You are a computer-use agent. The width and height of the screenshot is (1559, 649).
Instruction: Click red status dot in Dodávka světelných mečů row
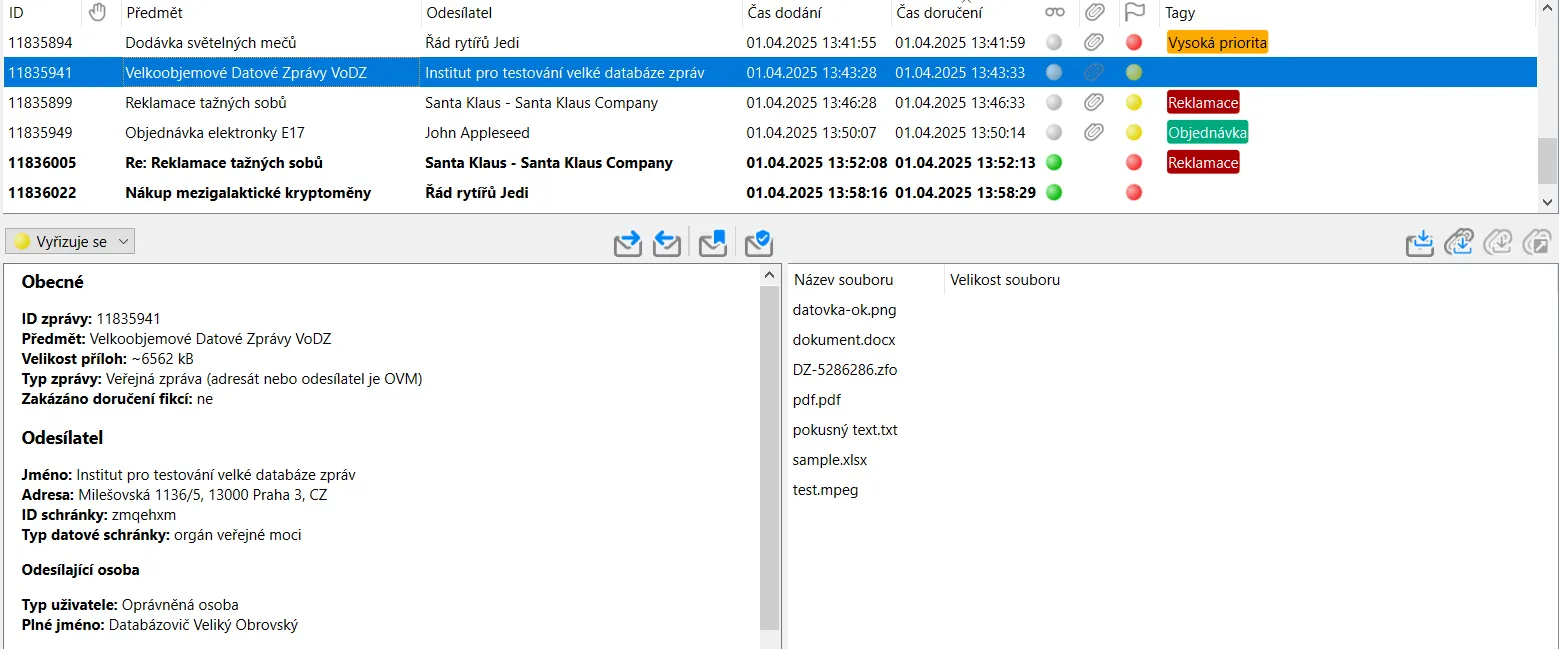1134,43
